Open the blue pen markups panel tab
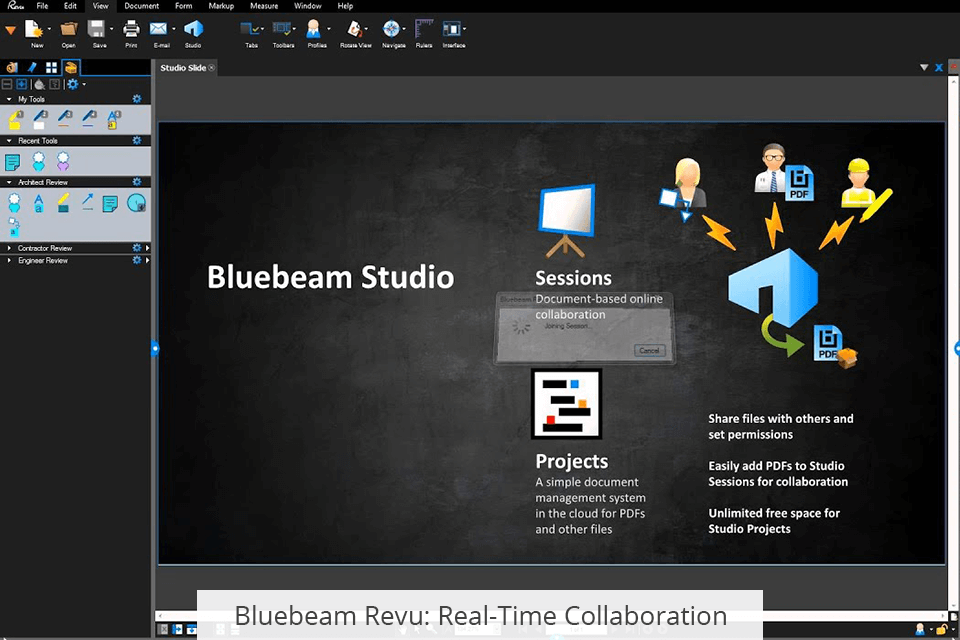The height and width of the screenshot is (640, 960). click(x=32, y=67)
